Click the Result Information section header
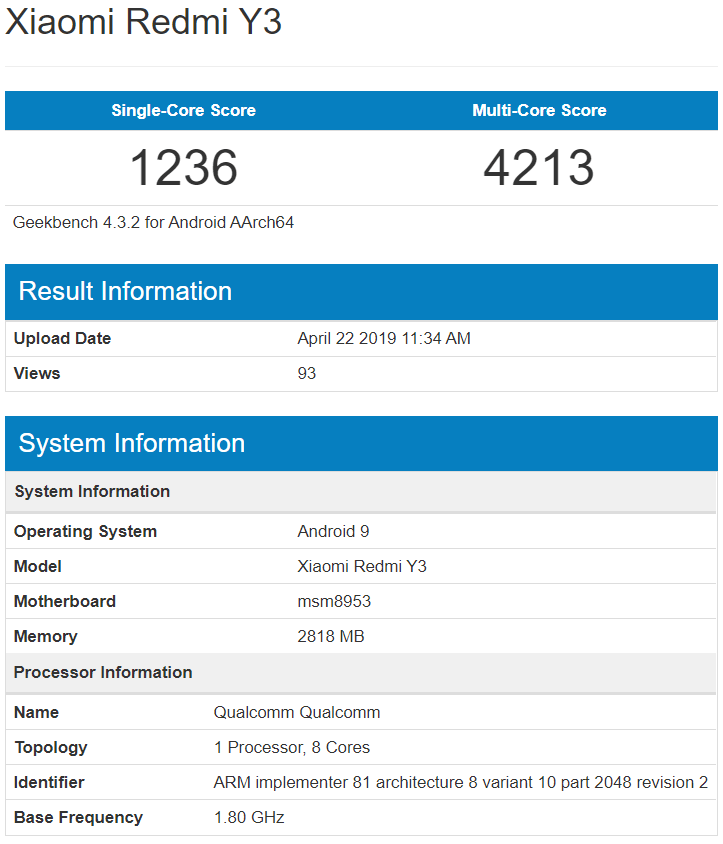The image size is (723, 844). [361, 292]
